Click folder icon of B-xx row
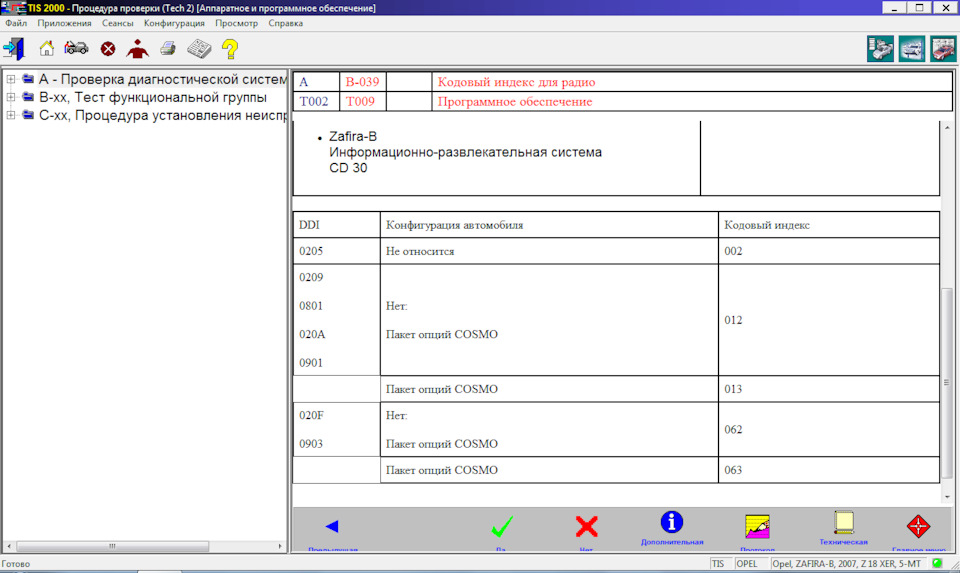960x573 pixels. [x=28, y=97]
